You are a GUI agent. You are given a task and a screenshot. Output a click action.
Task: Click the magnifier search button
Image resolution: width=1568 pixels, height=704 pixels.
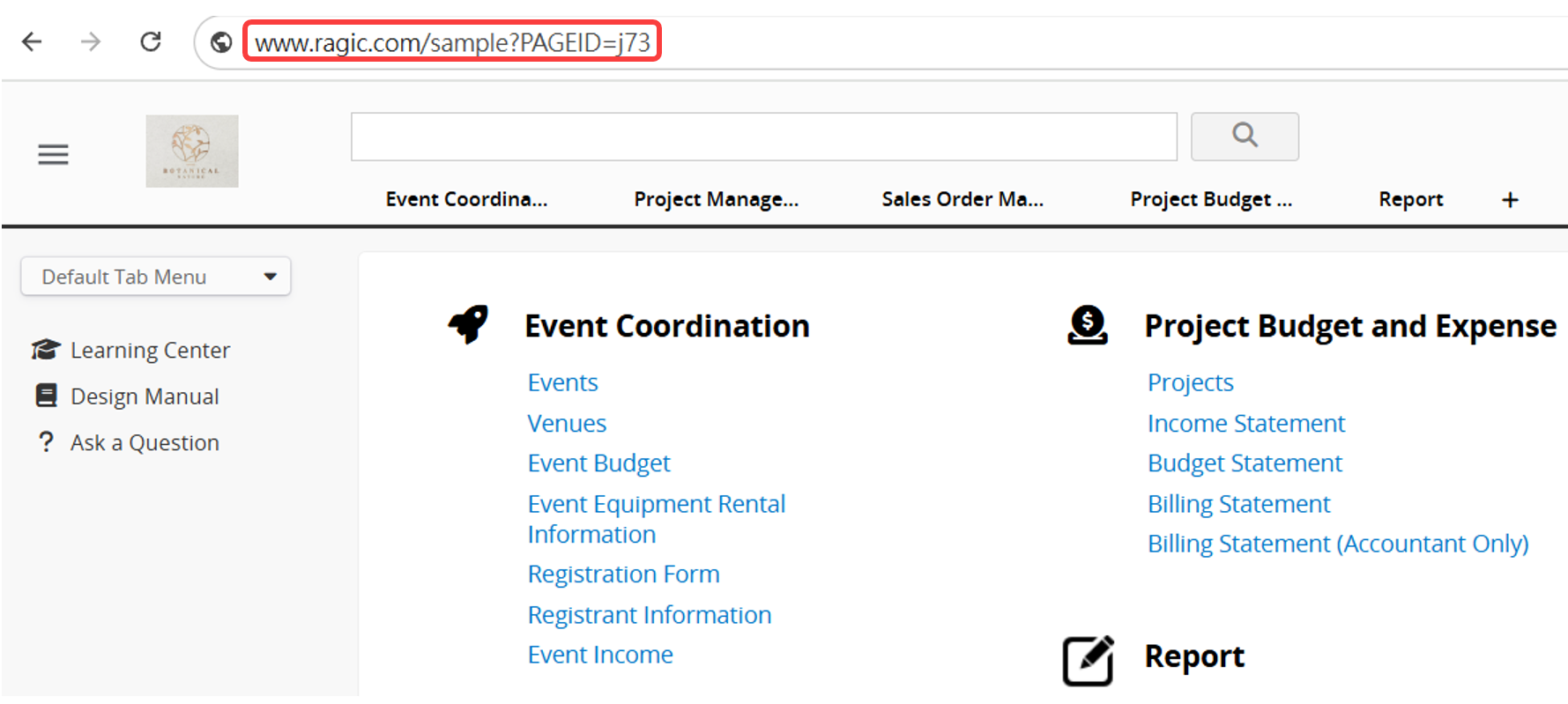coord(1245,136)
